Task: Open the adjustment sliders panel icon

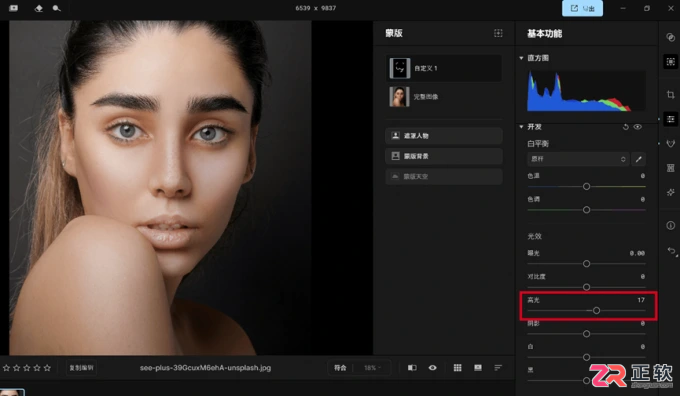Action: 670,119
